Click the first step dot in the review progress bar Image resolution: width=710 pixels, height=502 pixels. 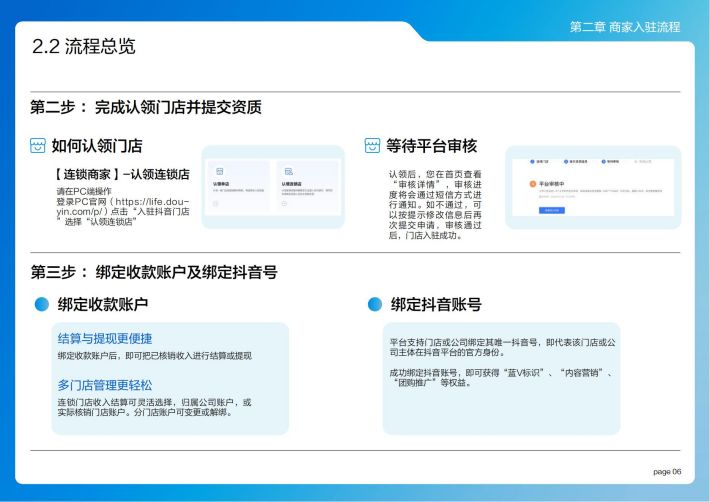532,162
